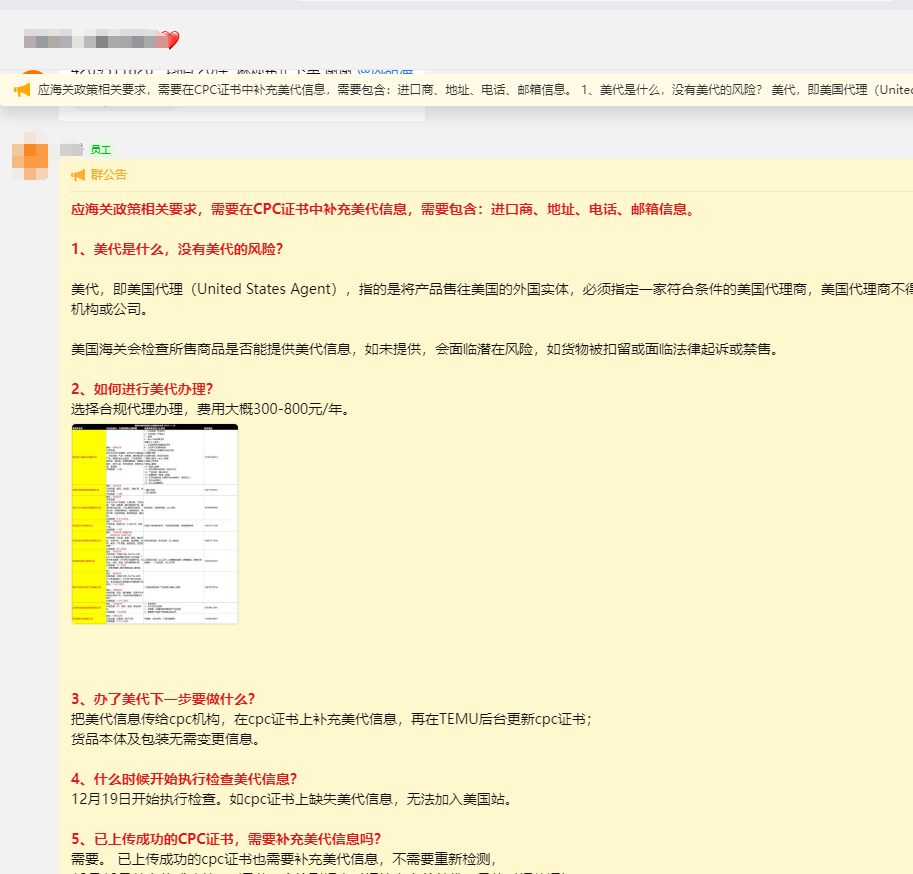Click the 群公告 label text
Viewport: 913px width, 874px height.
pyautogui.click(x=110, y=174)
